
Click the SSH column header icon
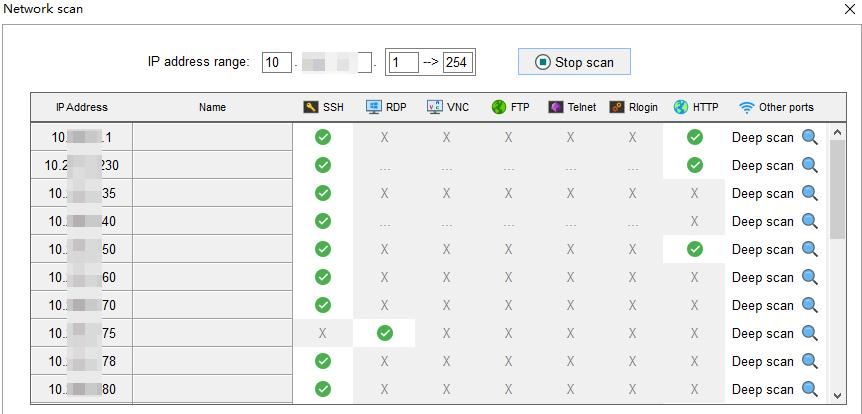[x=311, y=107]
